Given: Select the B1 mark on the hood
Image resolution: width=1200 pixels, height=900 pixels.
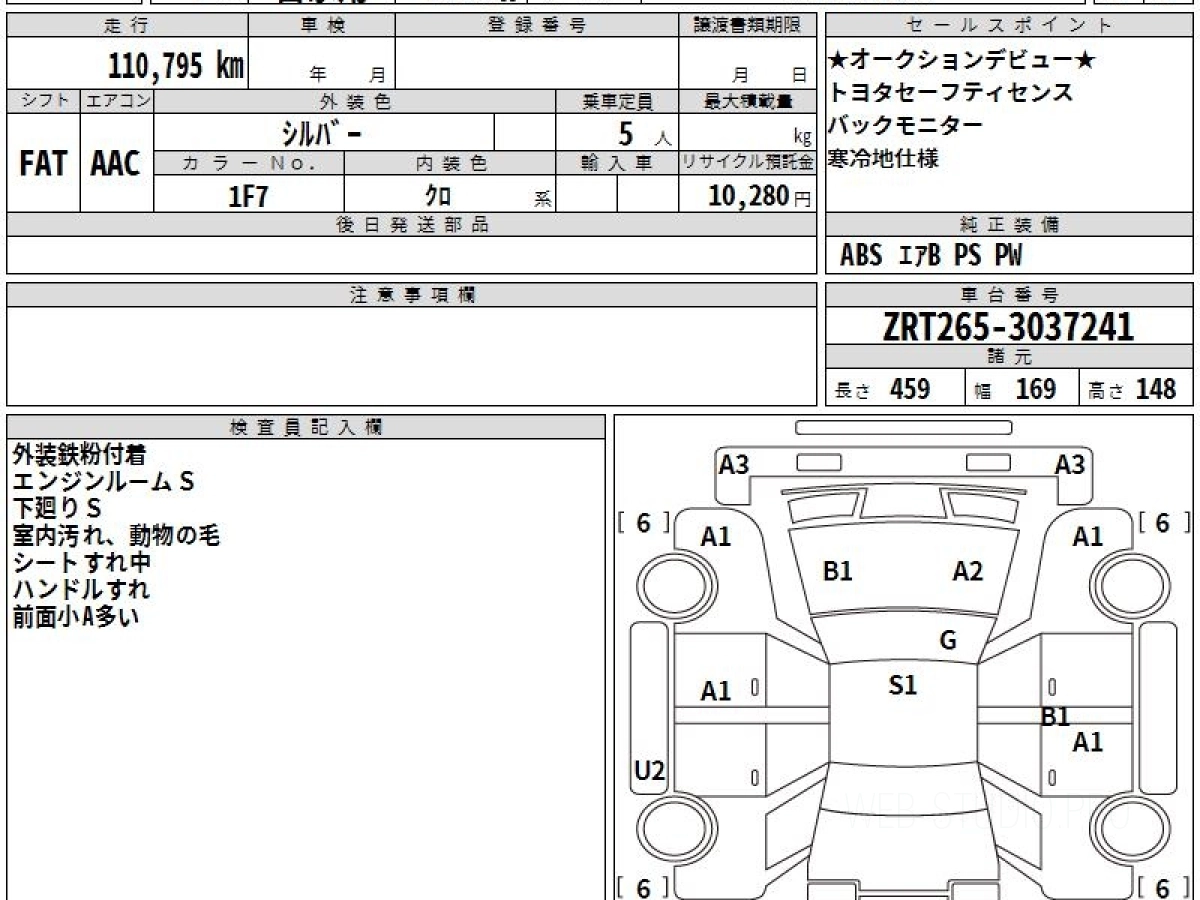Looking at the screenshot, I should (837, 572).
